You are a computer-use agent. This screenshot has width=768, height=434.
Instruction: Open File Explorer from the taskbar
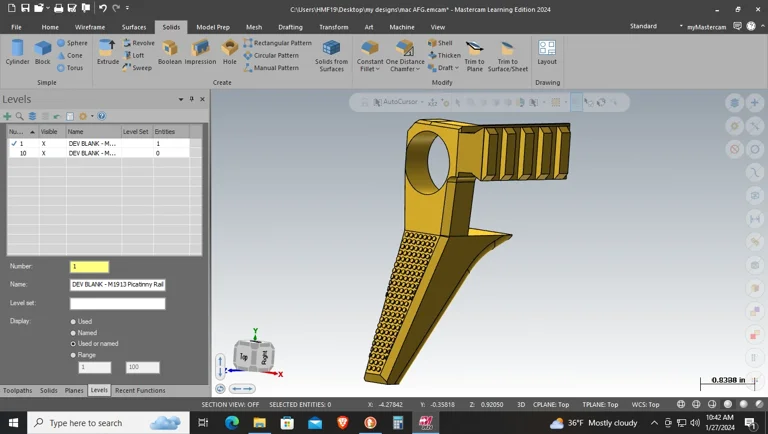pos(259,423)
